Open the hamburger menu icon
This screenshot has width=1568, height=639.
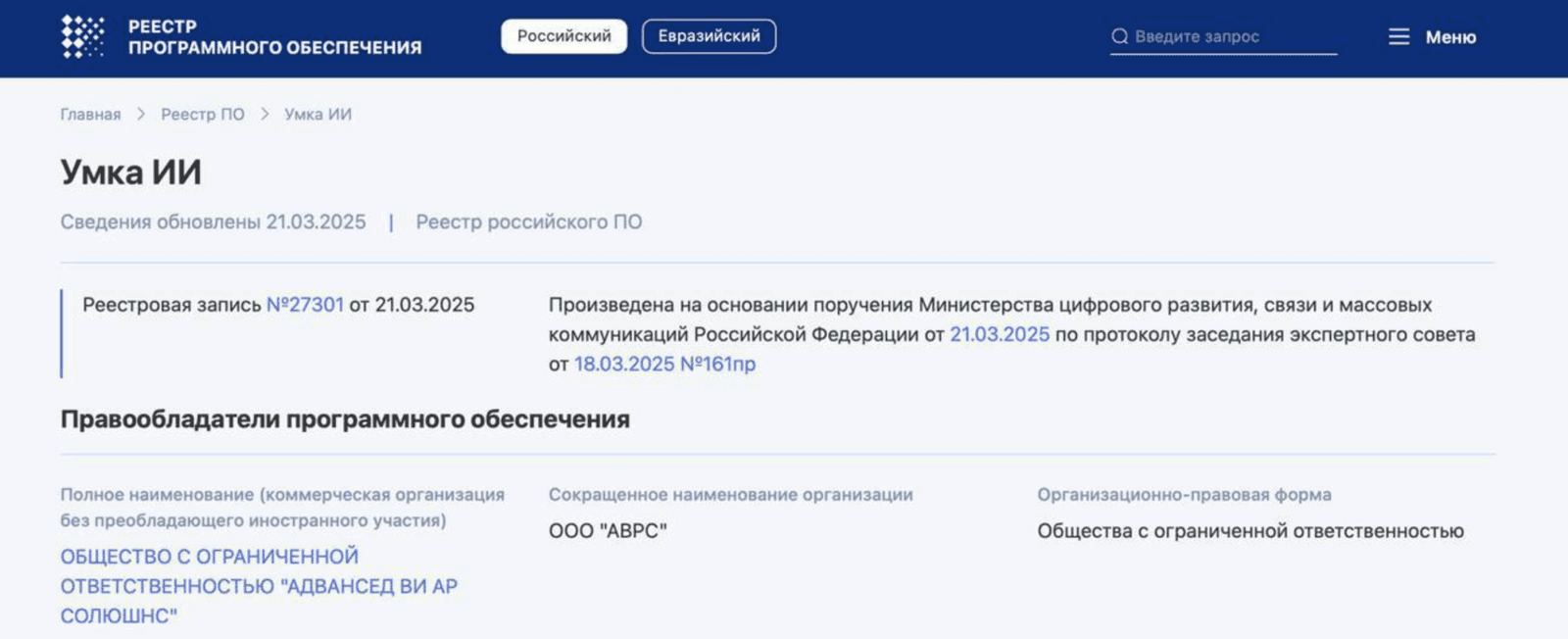coord(1398,36)
